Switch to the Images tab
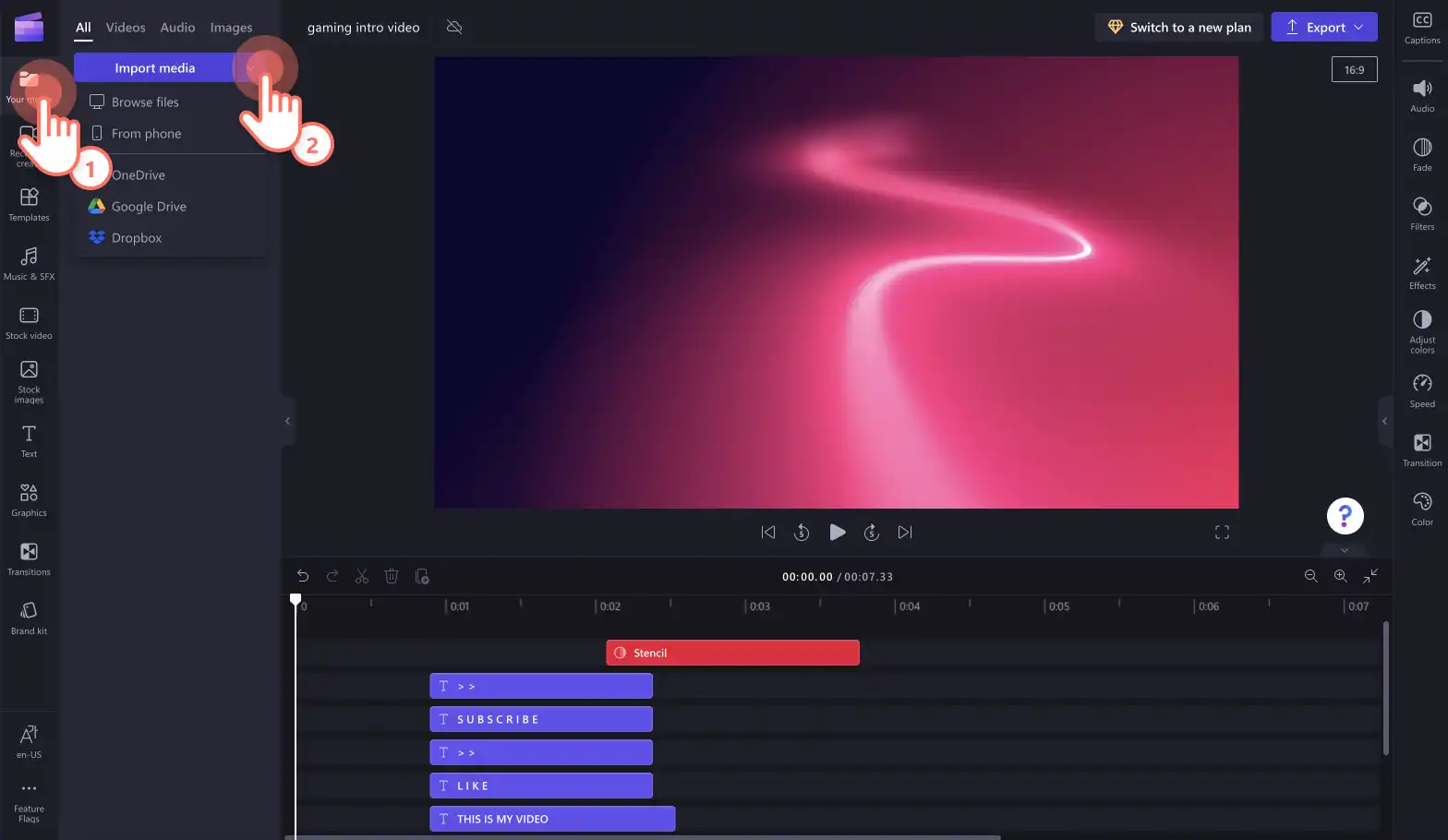 (231, 28)
